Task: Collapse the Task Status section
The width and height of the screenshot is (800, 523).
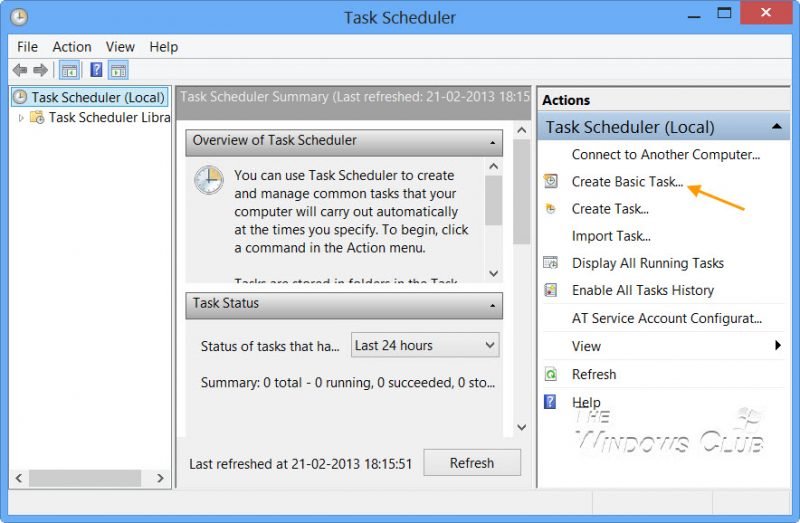Action: pos(492,305)
